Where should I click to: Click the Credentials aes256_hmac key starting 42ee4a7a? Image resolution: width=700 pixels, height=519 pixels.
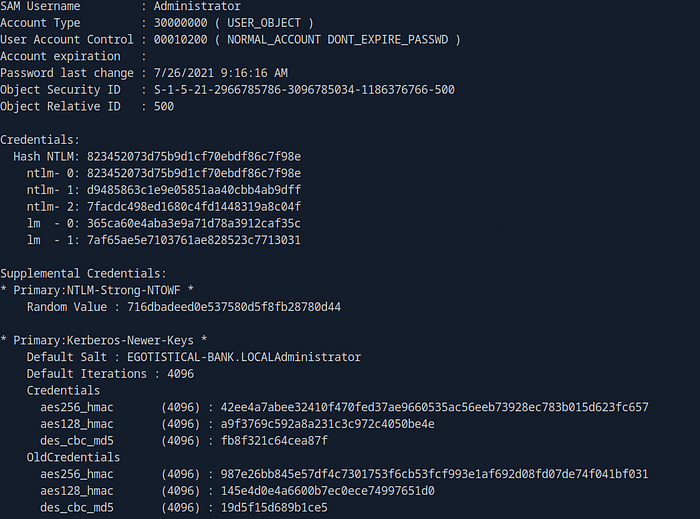click(x=434, y=407)
